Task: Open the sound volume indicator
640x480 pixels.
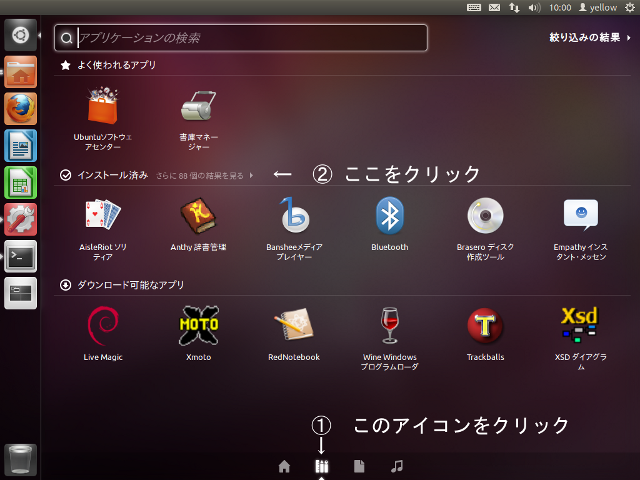Action: pos(534,7)
